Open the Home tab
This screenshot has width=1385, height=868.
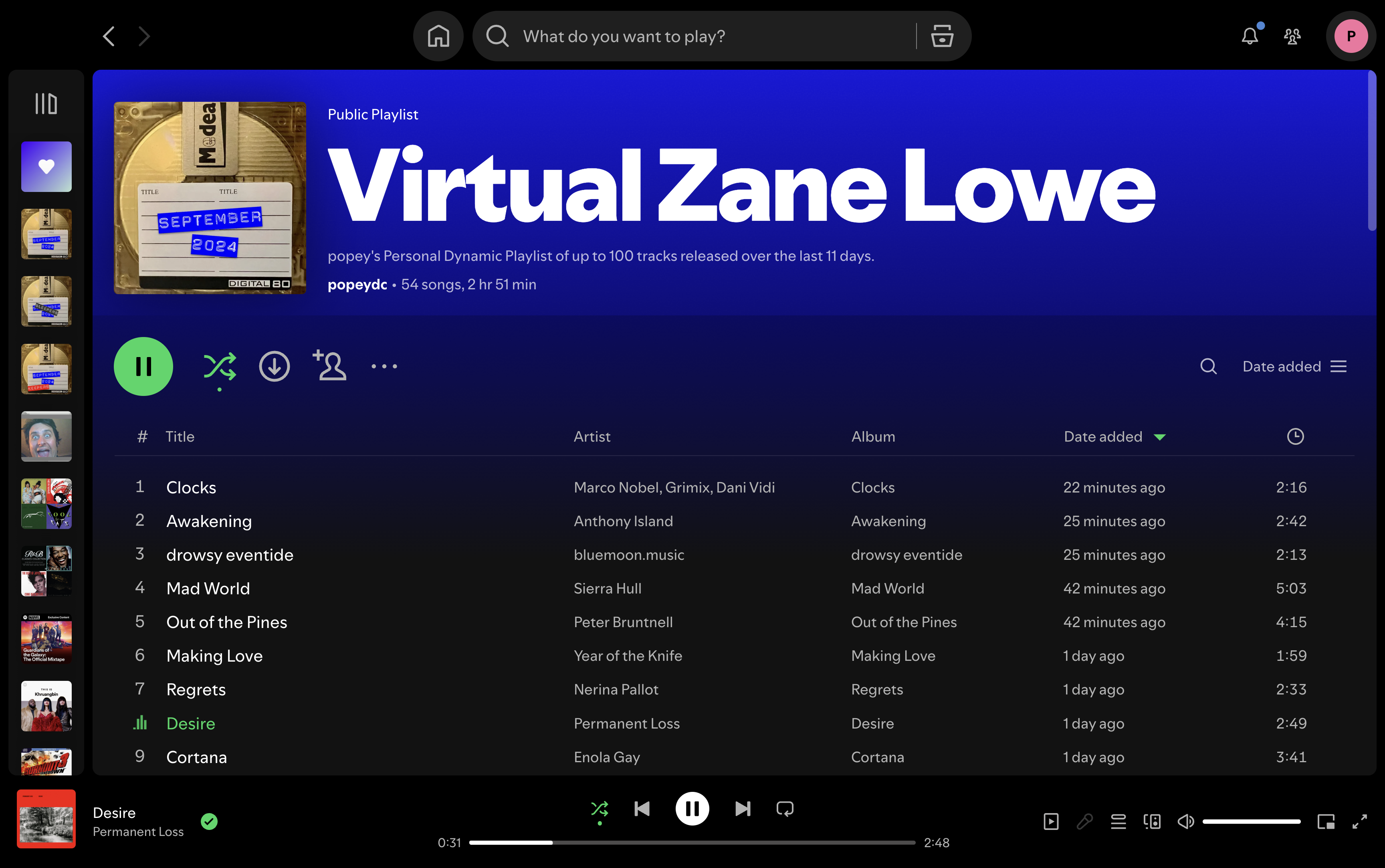438,36
